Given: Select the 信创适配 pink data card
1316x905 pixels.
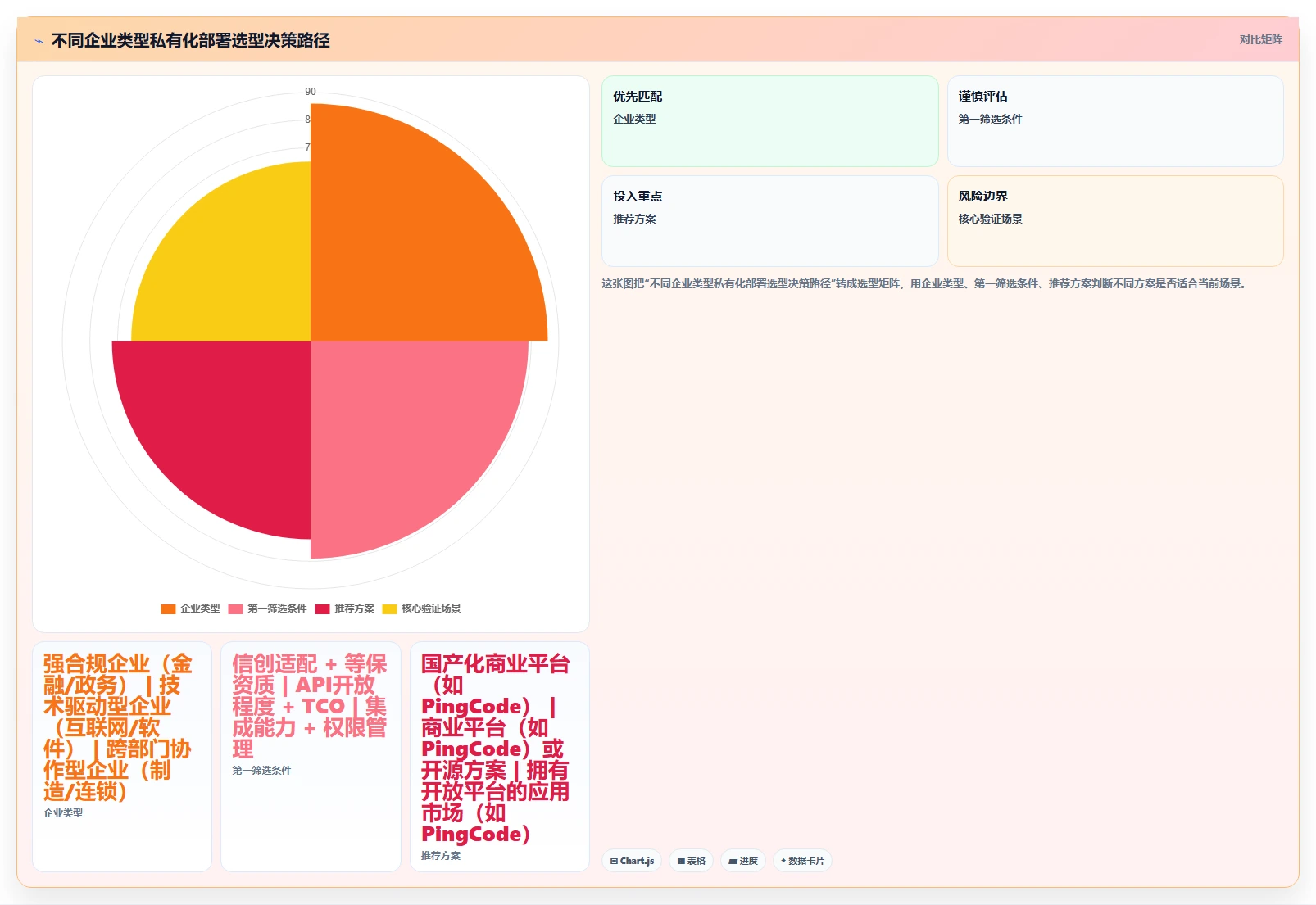Looking at the screenshot, I should tap(311, 757).
